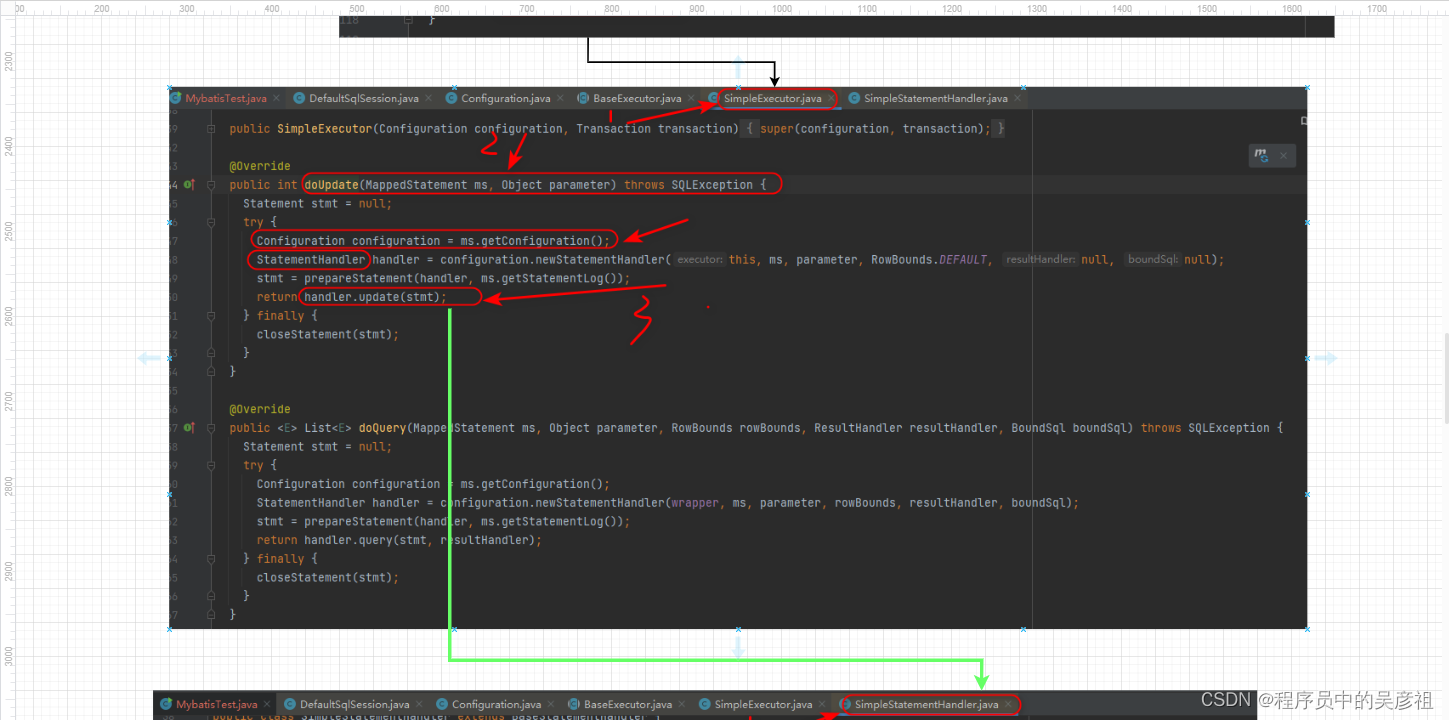The height and width of the screenshot is (720, 1449).
Task: Click Configuration configuration line in doUpdate
Action: [x=433, y=240]
